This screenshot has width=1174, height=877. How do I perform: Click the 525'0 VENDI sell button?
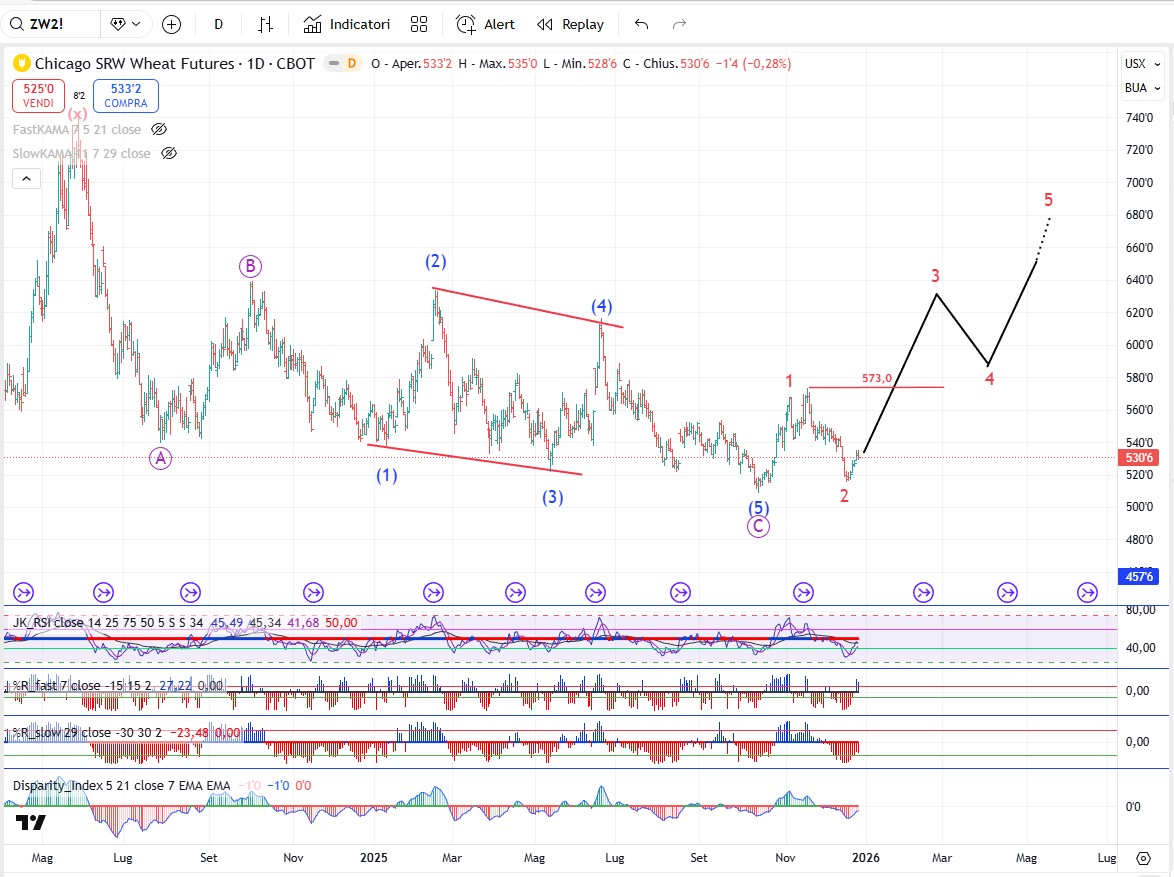pos(38,96)
